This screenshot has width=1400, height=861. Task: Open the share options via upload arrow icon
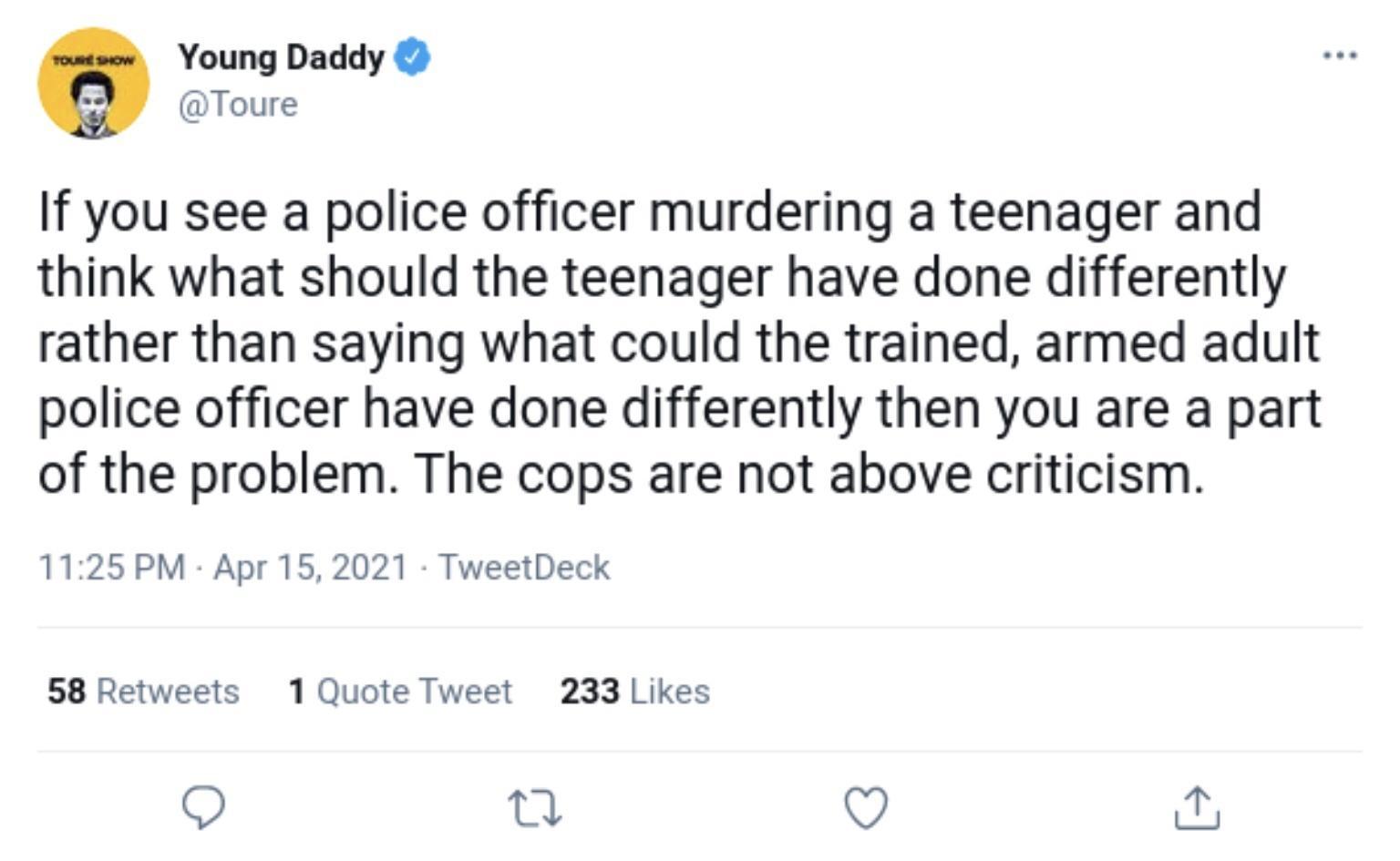[x=1195, y=805]
